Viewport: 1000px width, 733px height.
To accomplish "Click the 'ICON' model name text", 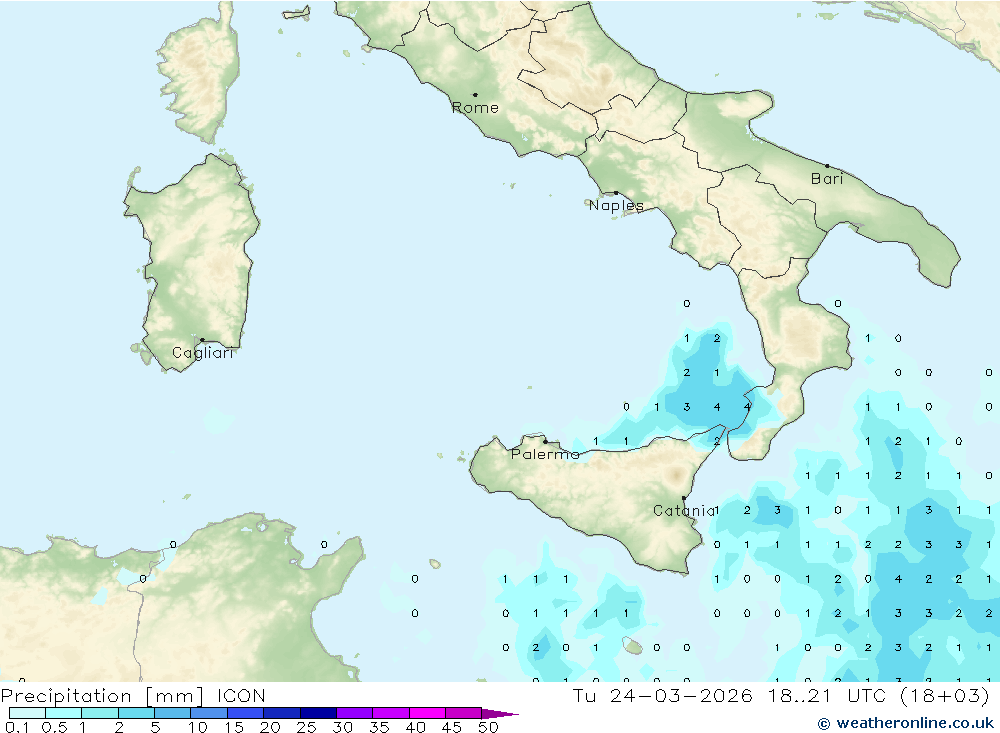I will [x=241, y=695].
